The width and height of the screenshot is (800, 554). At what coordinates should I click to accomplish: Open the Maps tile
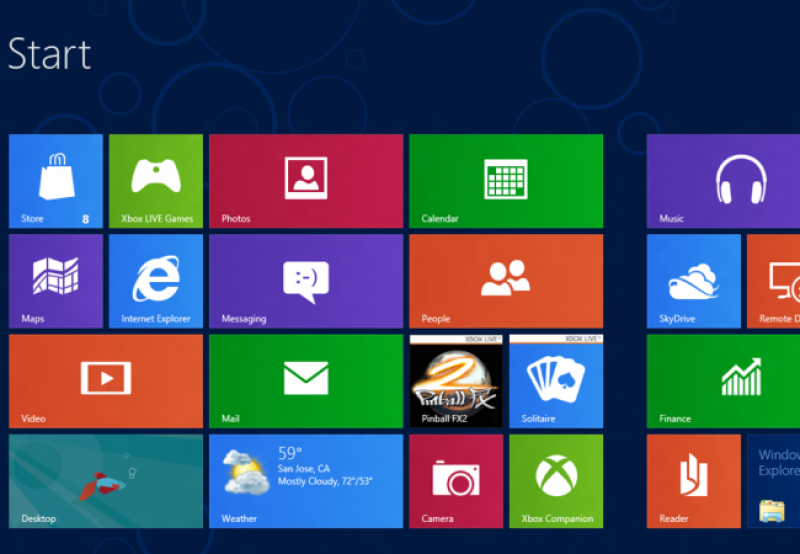pos(56,281)
